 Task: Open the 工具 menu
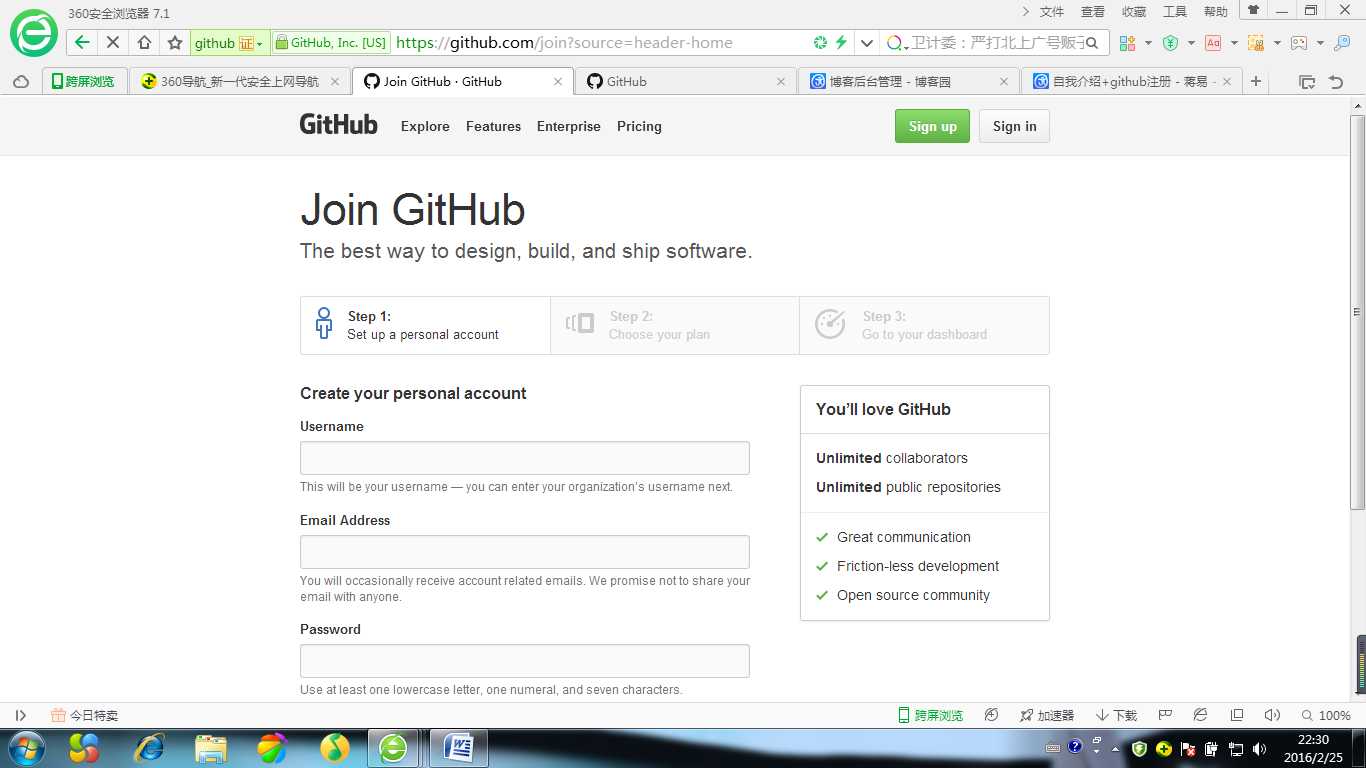point(1175,12)
